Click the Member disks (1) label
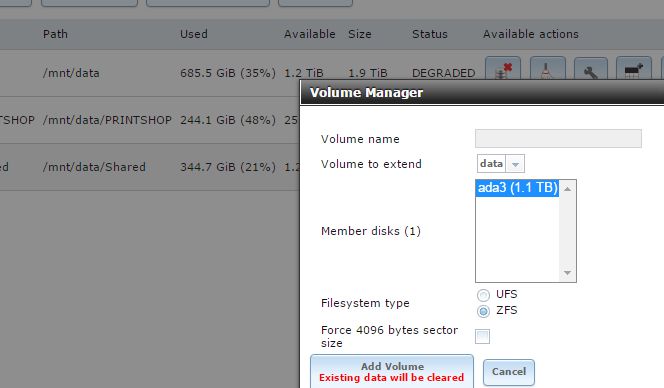This screenshot has width=664, height=388. coord(371,231)
